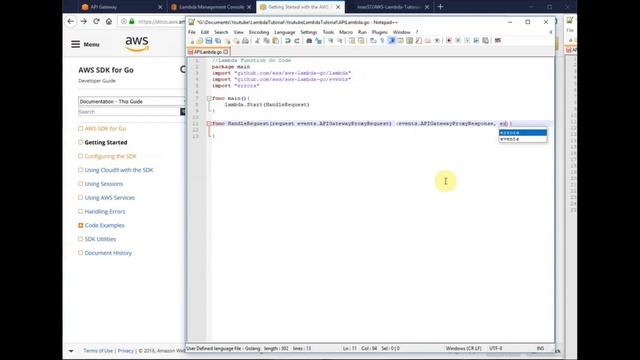Close the APILambda.go document tab
The width and height of the screenshot is (640, 360).
pos(226,52)
